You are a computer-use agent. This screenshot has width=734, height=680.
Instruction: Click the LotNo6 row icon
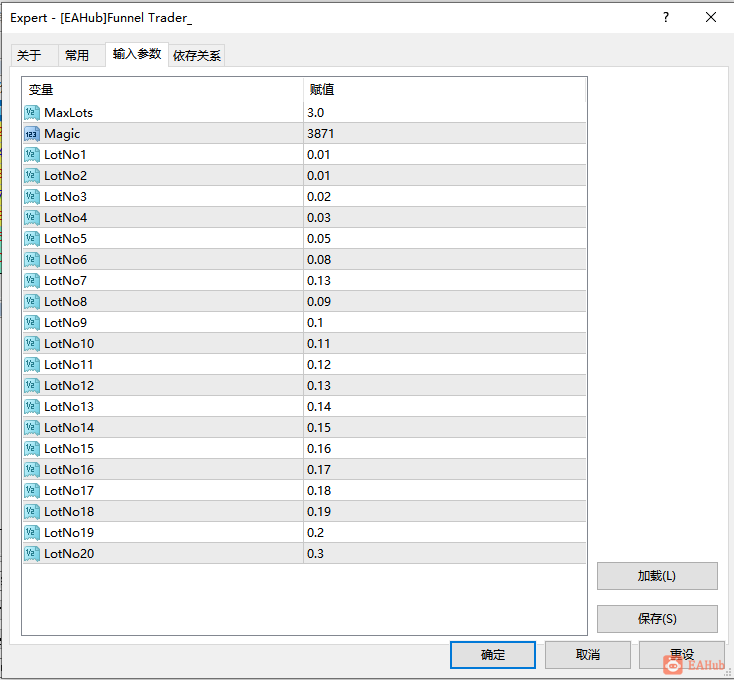(x=32, y=260)
